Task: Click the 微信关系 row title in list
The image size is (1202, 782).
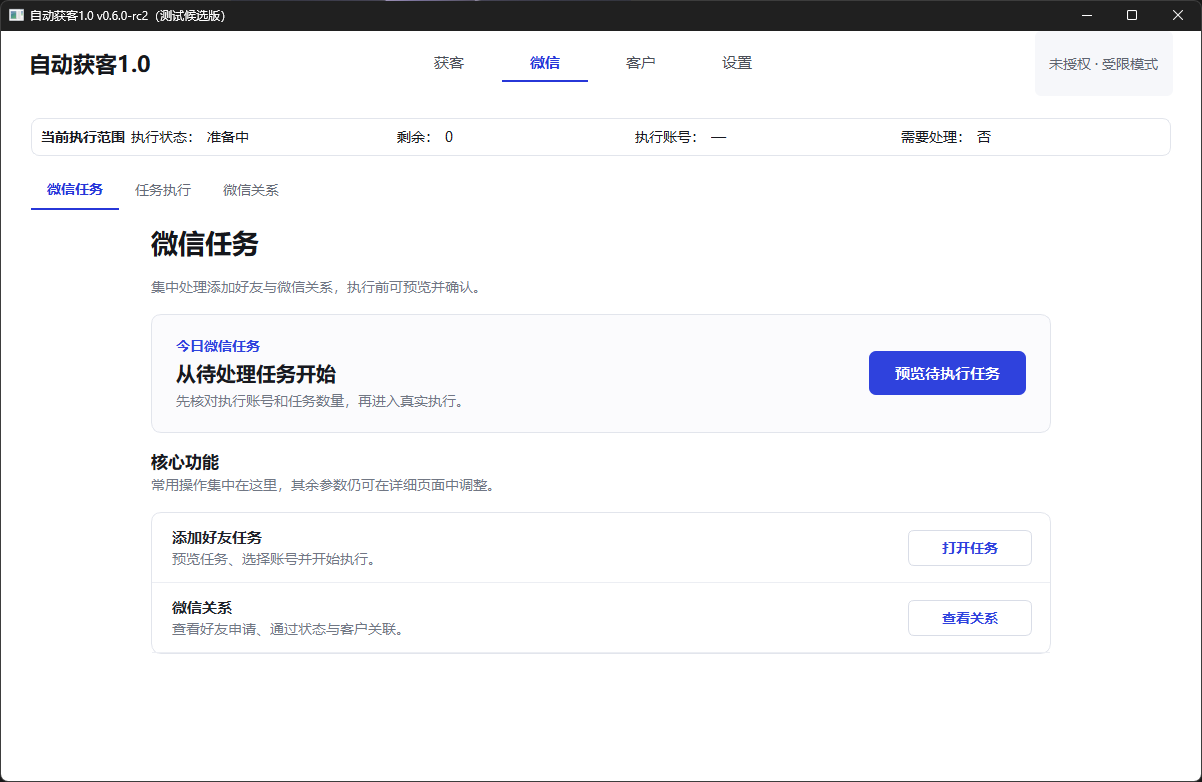Action: pos(202,608)
